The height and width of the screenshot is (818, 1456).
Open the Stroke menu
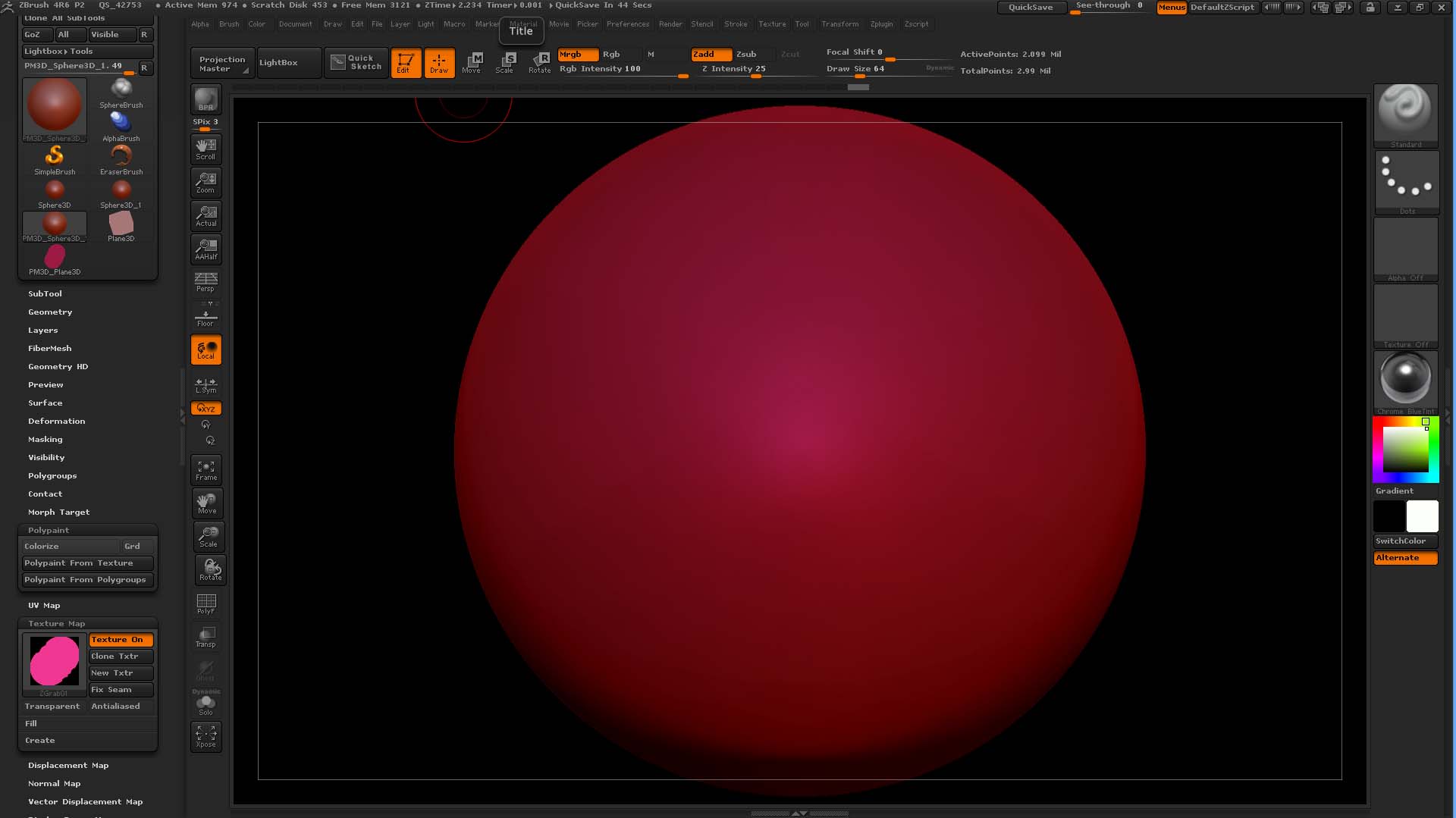click(x=735, y=24)
